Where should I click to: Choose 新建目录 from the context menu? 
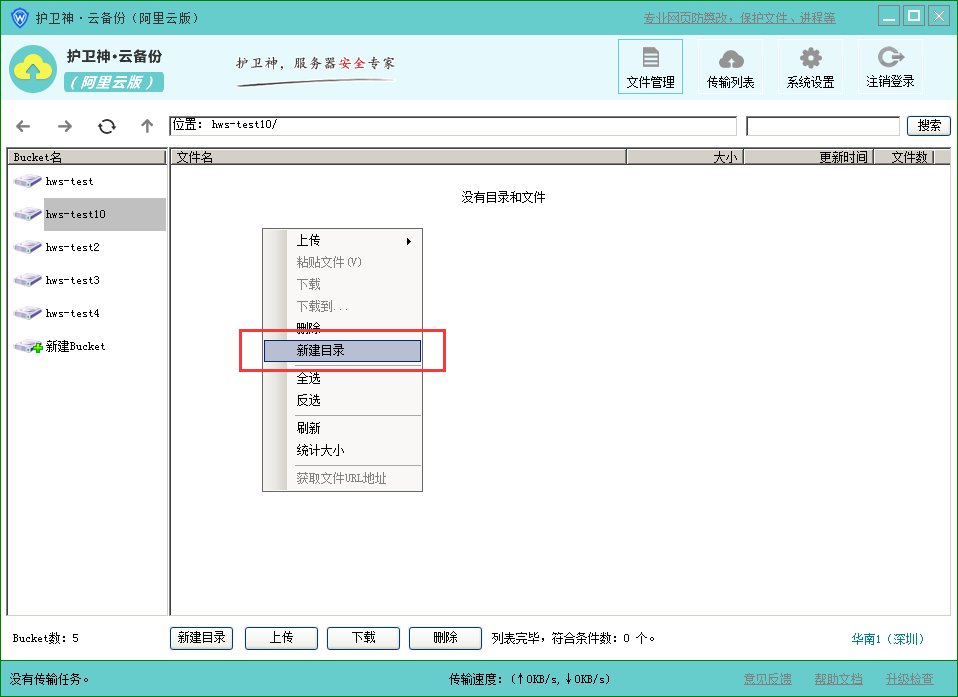click(342, 351)
